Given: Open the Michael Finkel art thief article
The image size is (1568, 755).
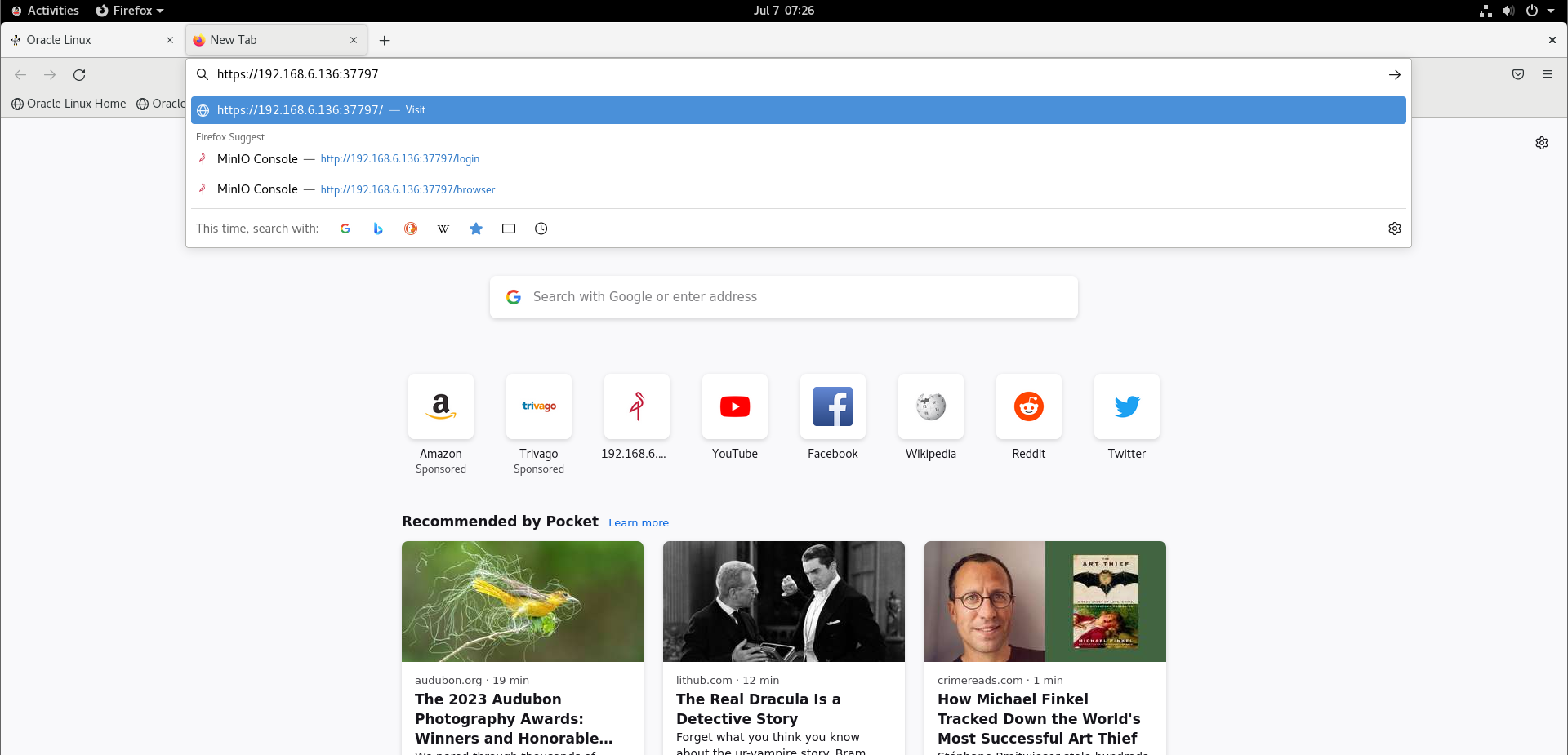Looking at the screenshot, I should (1039, 718).
